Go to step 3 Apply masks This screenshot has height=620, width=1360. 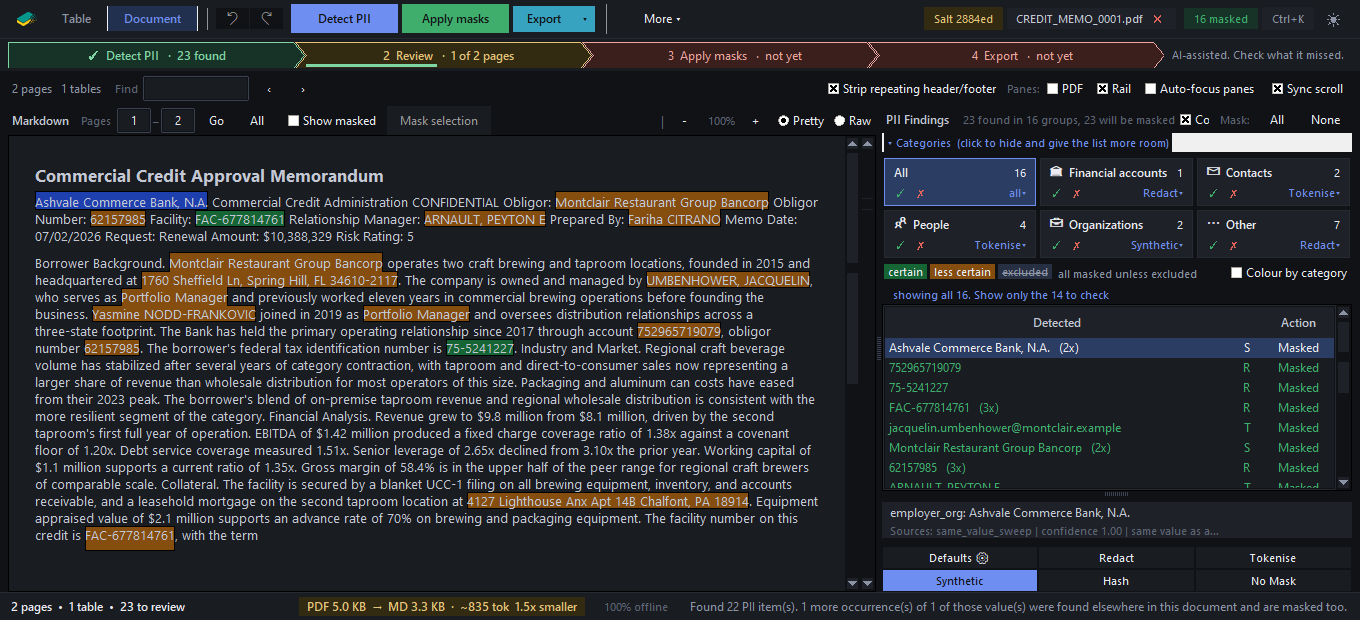click(734, 56)
